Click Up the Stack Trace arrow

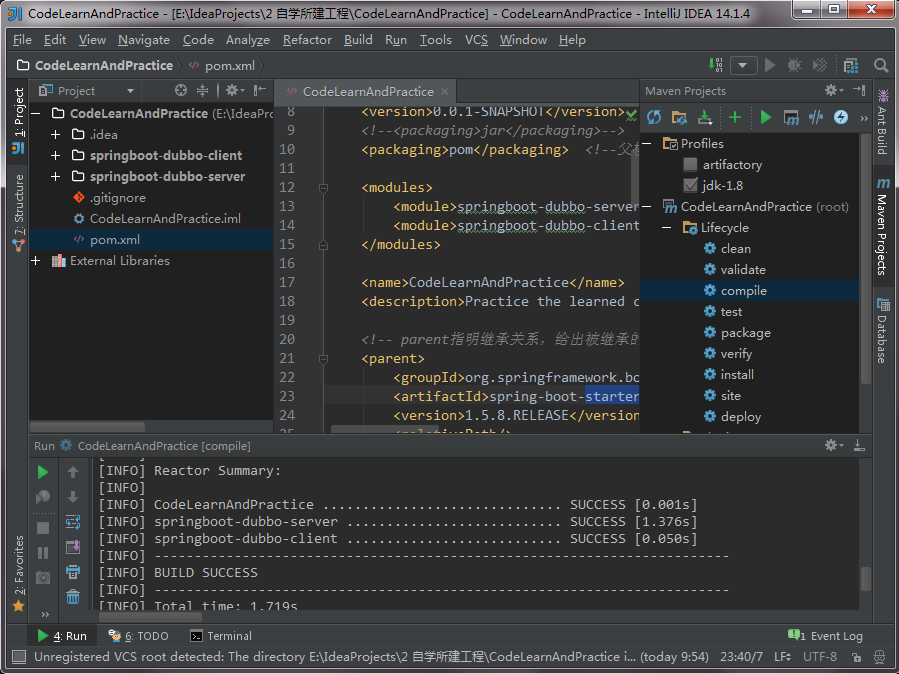point(73,472)
